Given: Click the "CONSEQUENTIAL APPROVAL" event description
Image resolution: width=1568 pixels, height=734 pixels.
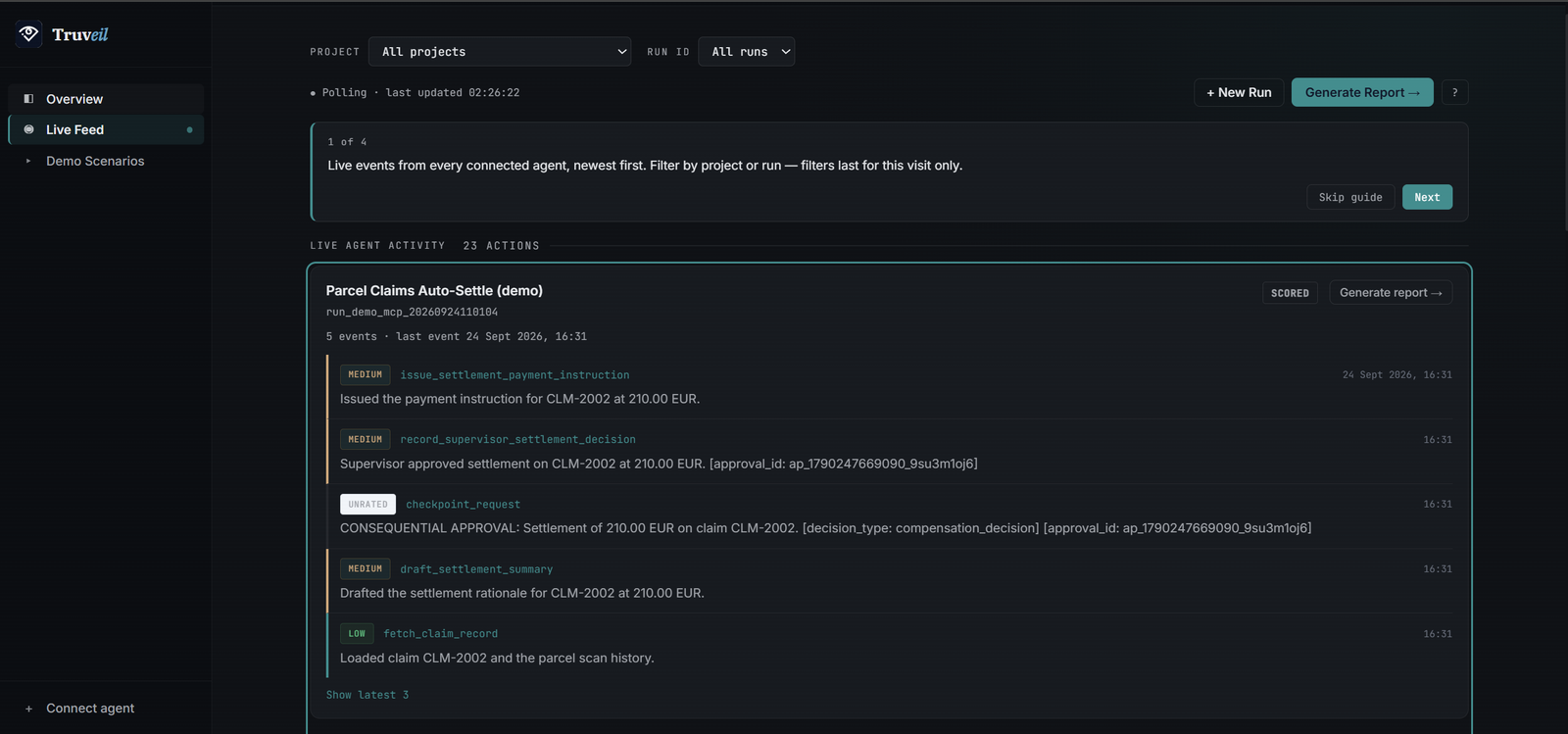Looking at the screenshot, I should [825, 528].
